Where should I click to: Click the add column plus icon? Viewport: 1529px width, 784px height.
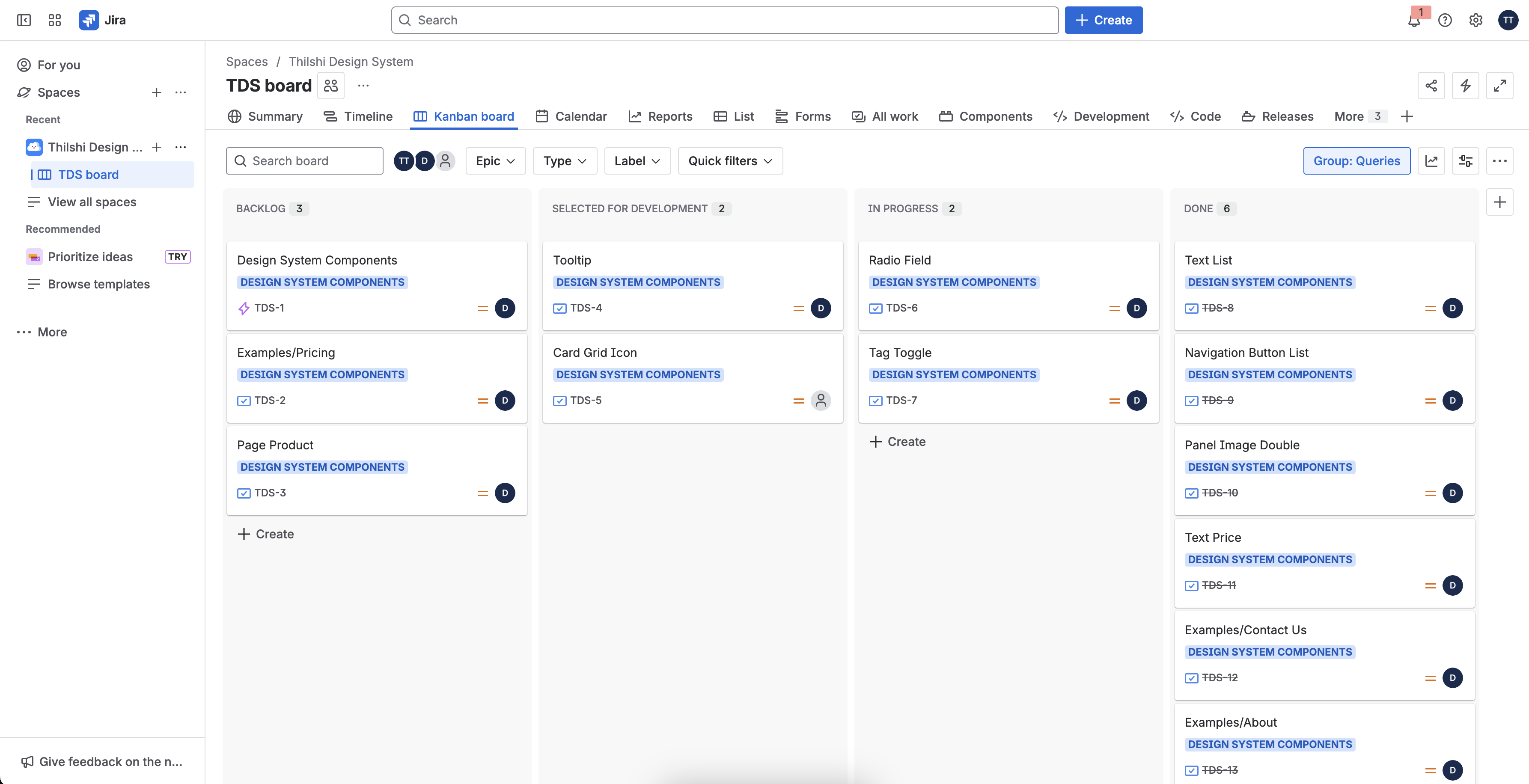coord(1499,202)
